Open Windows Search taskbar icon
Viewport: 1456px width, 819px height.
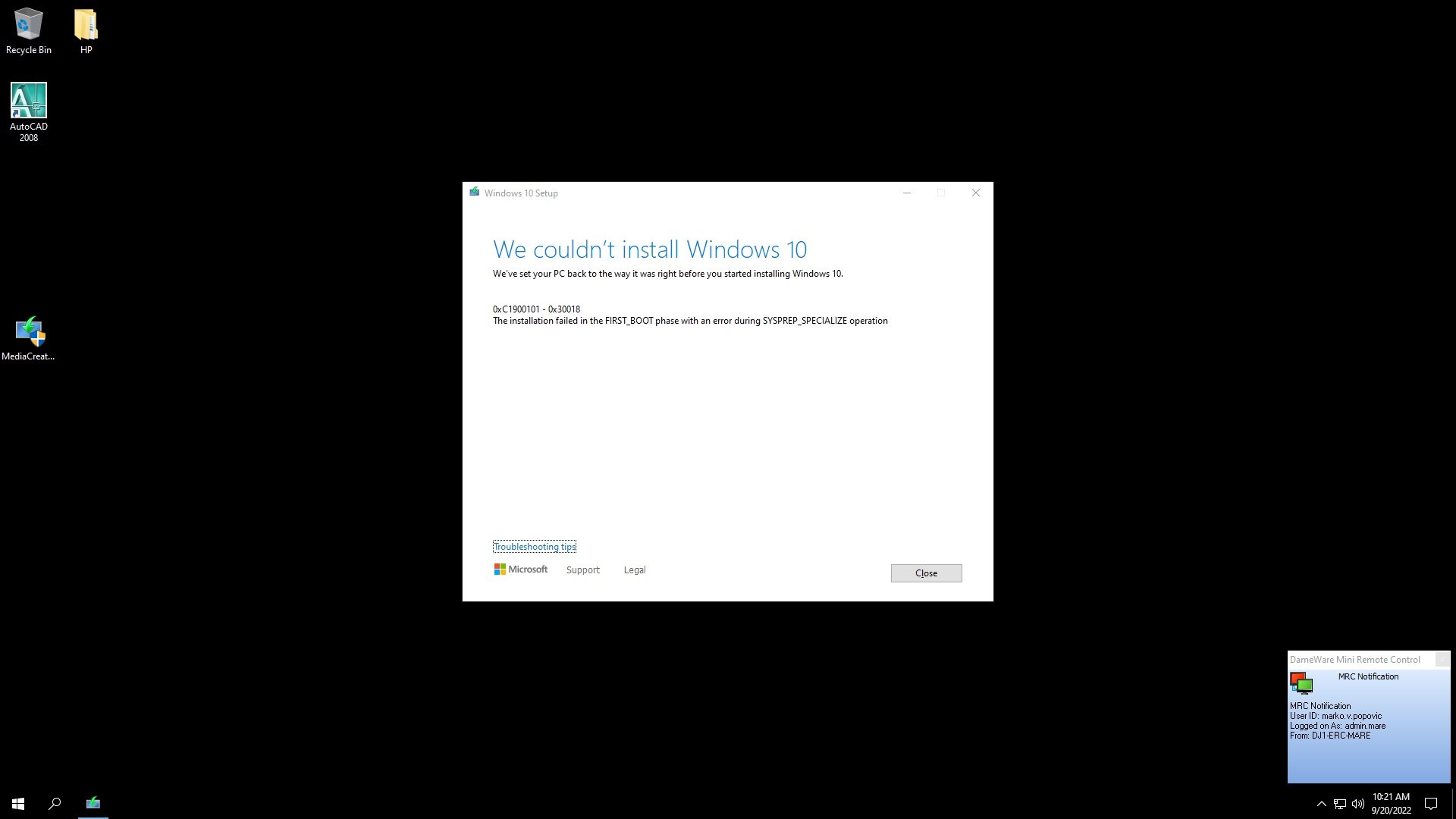click(54, 803)
